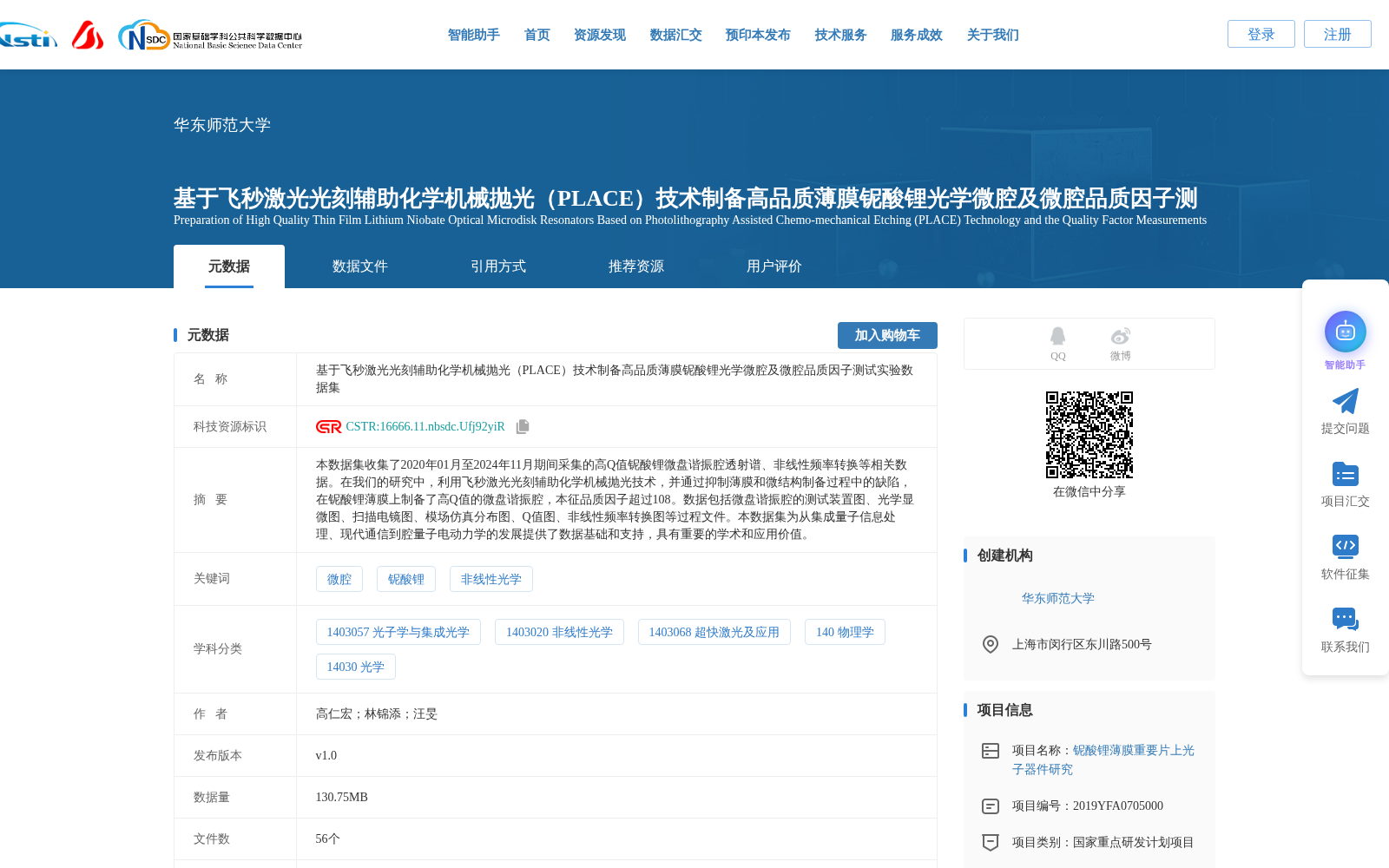Open the 关于我们 menu

(993, 35)
